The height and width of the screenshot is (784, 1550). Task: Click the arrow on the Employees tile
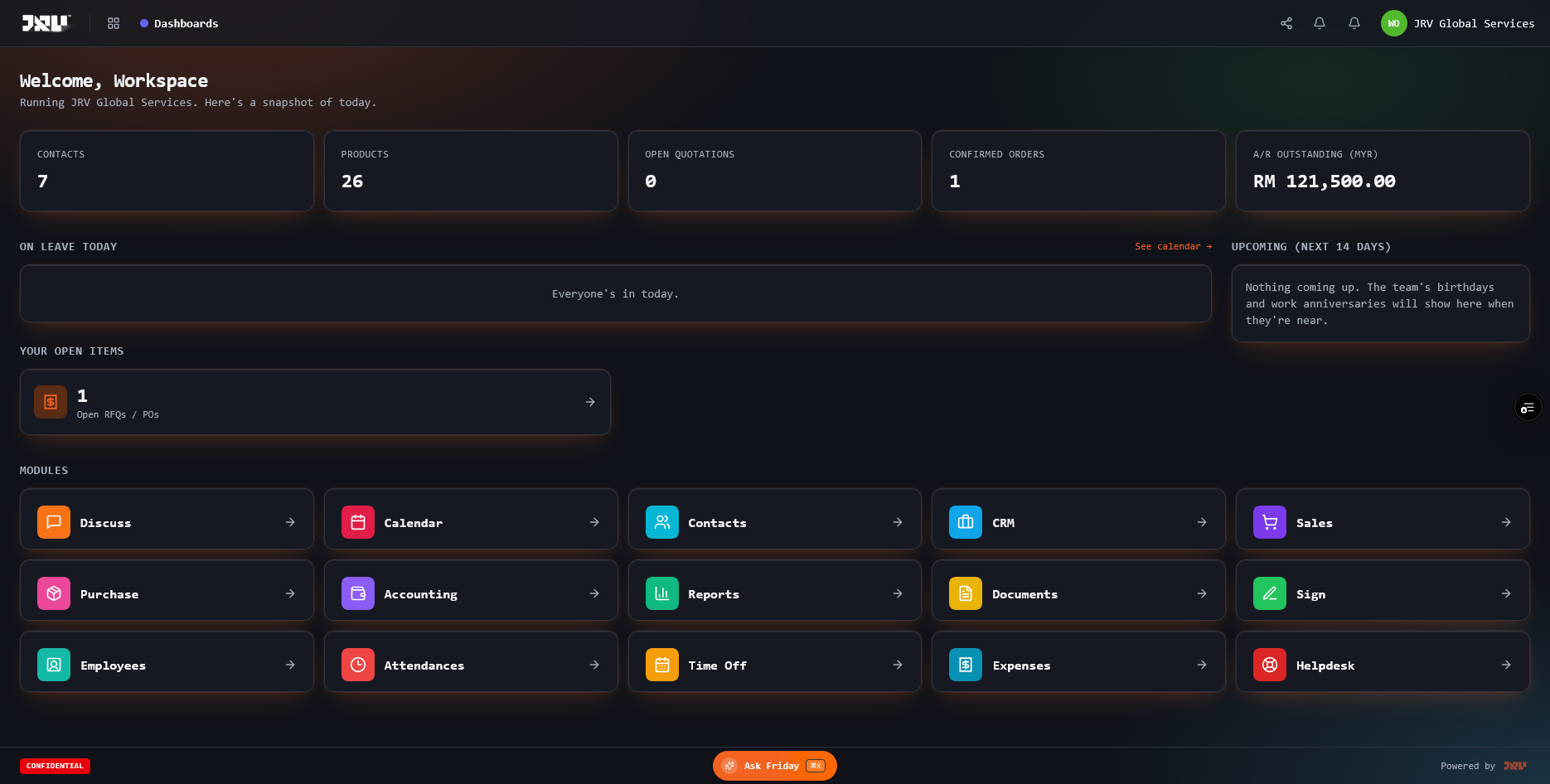(290, 665)
